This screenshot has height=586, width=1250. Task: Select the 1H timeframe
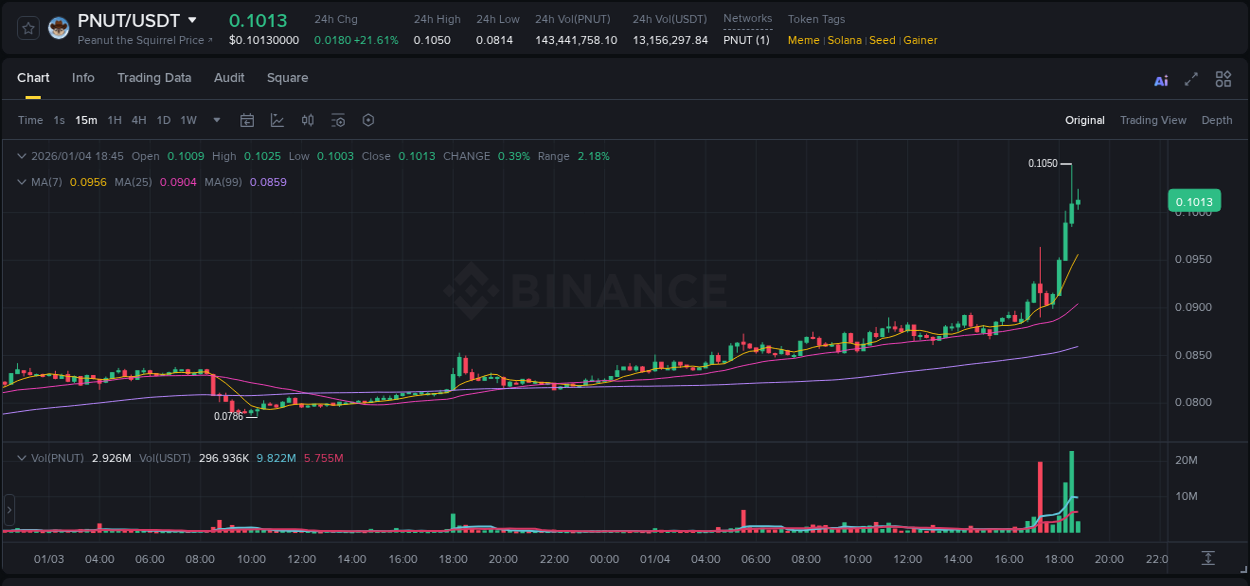pos(113,120)
